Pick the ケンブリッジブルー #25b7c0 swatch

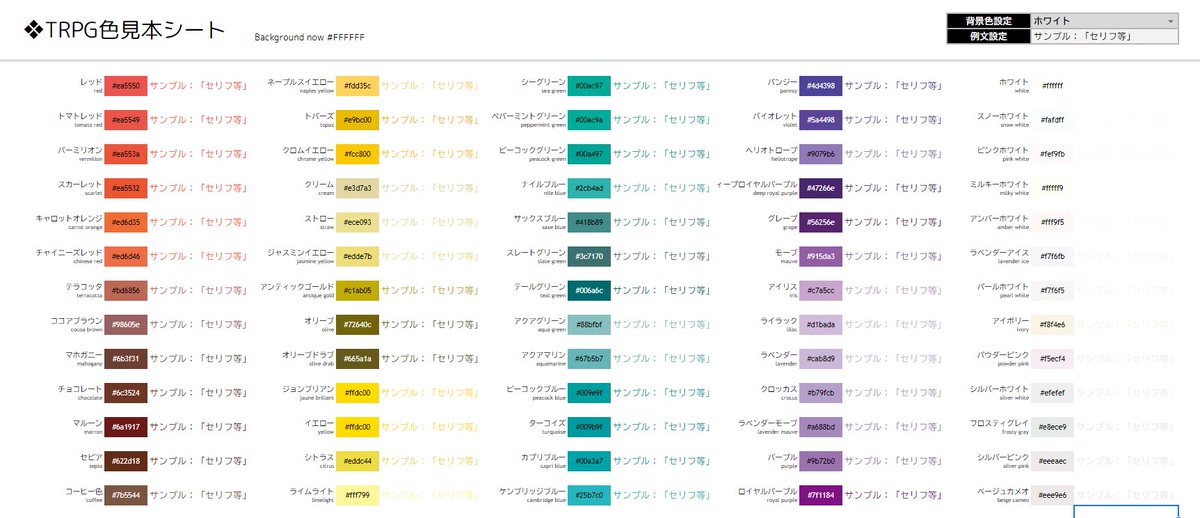tap(589, 494)
